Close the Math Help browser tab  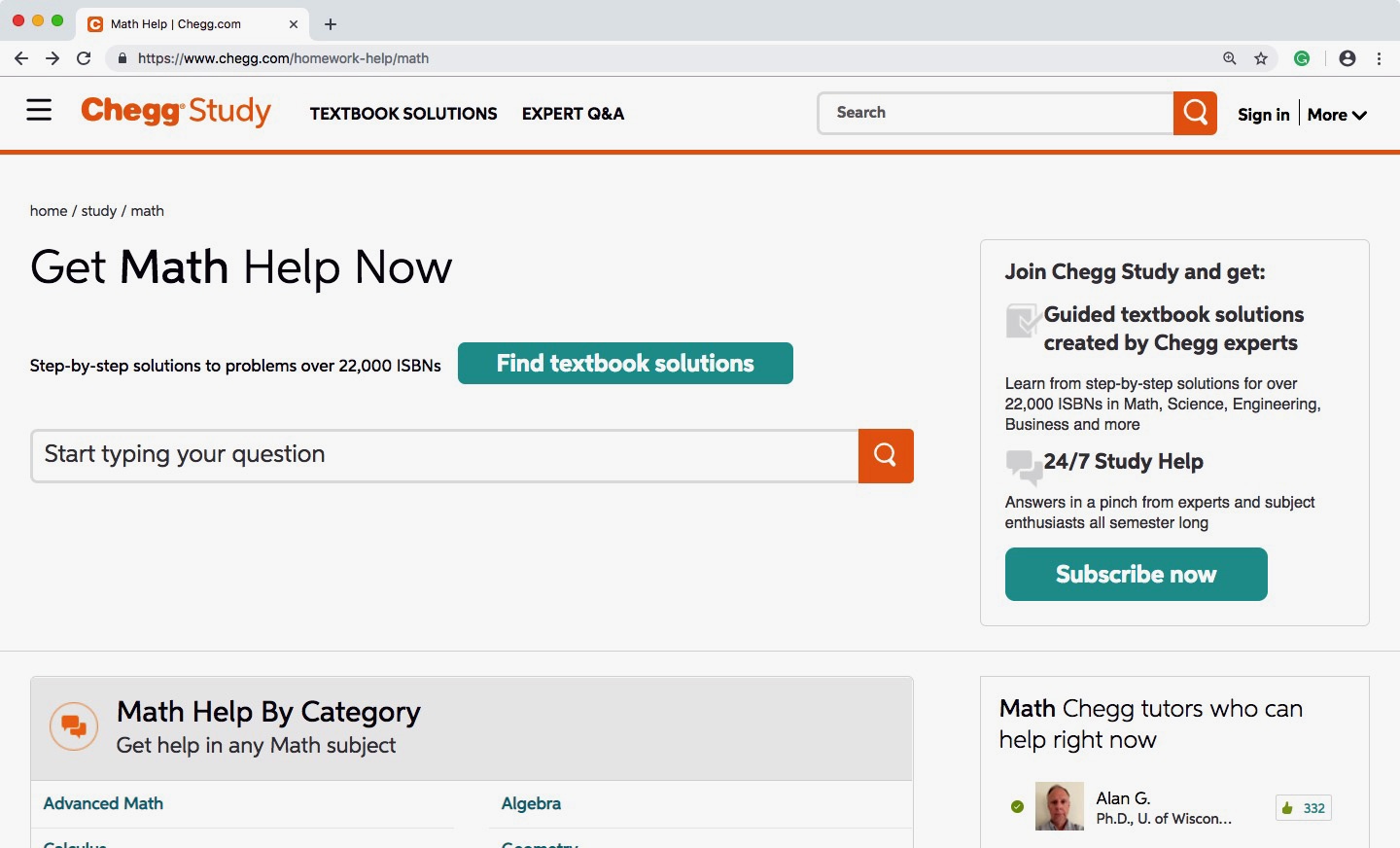coord(294,24)
